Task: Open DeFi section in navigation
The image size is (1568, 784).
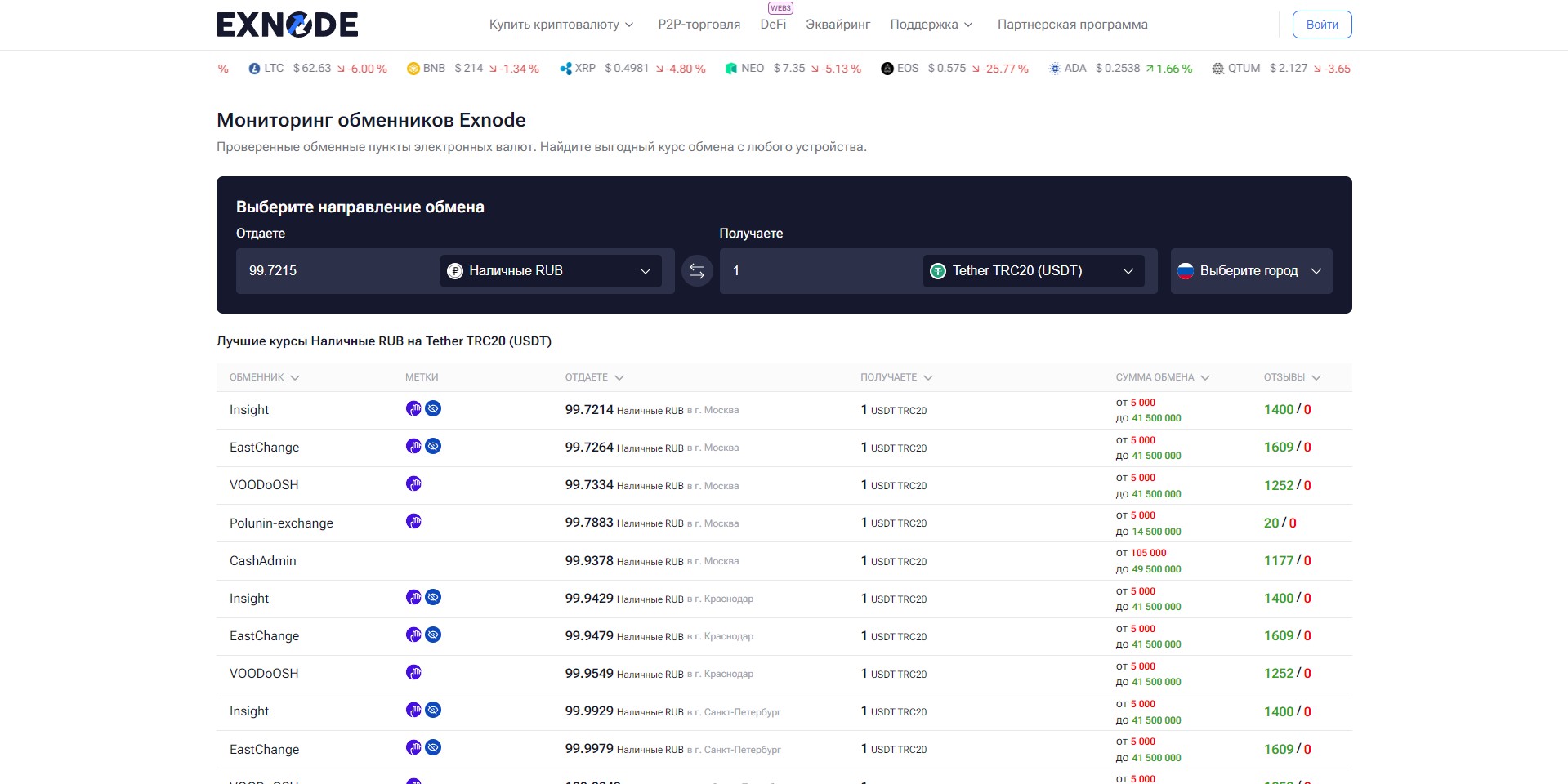Action: click(x=773, y=24)
